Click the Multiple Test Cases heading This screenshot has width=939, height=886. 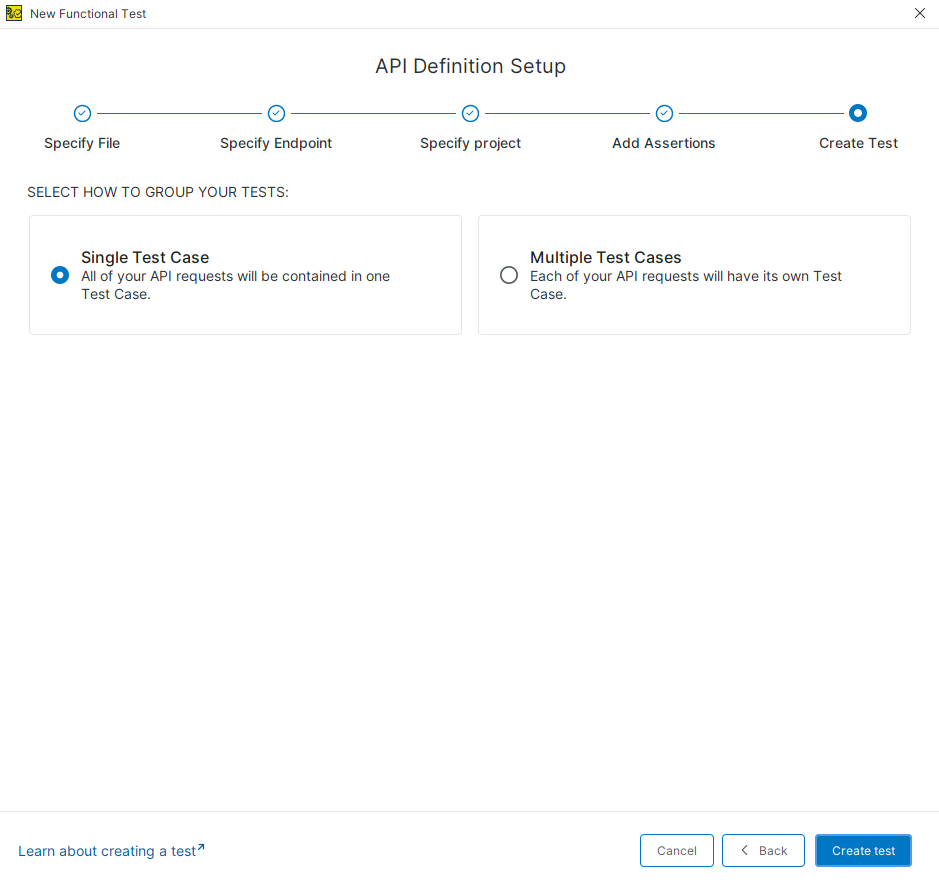(605, 257)
